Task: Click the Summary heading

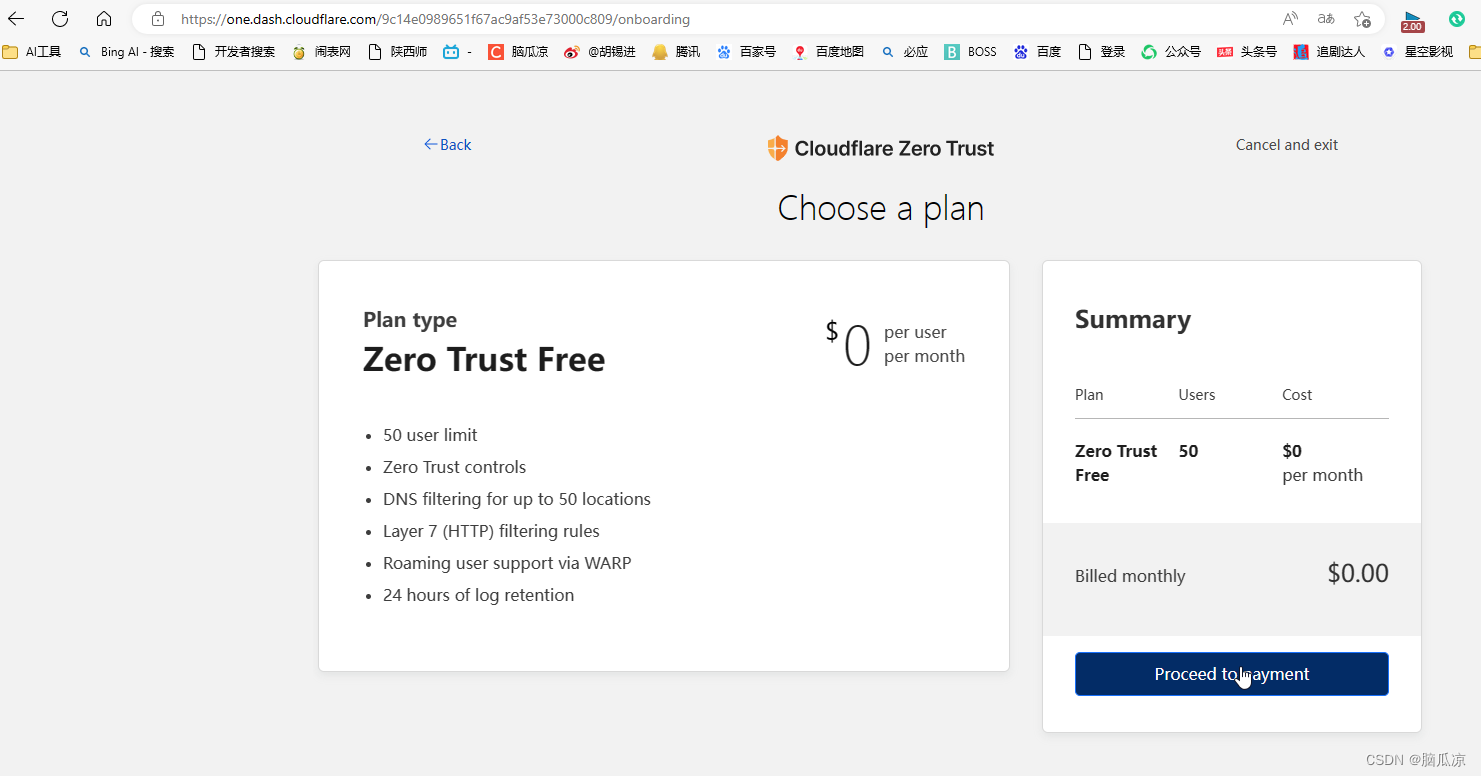Action: point(1133,320)
